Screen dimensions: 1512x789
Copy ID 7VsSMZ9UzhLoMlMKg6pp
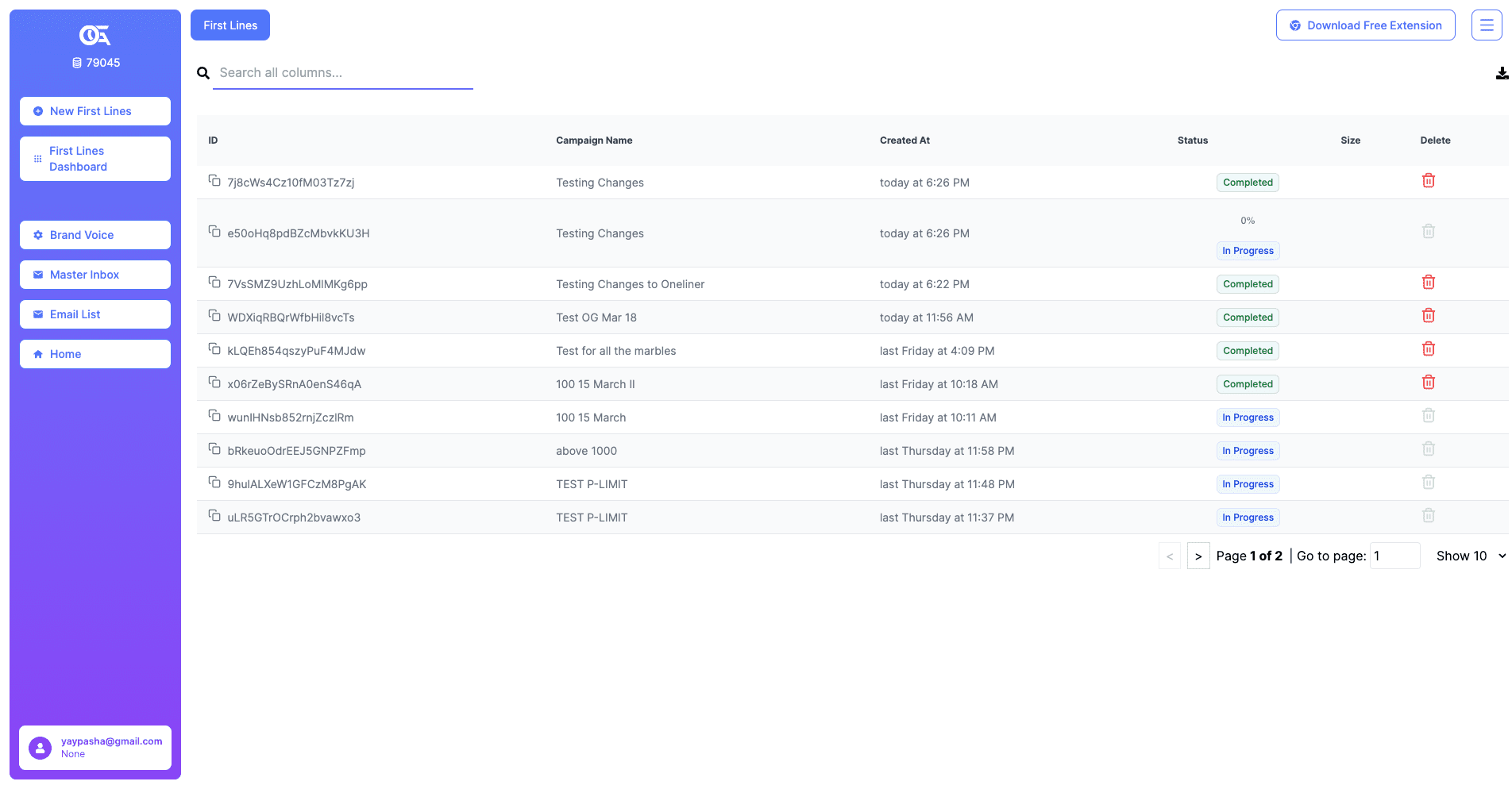[214, 282]
